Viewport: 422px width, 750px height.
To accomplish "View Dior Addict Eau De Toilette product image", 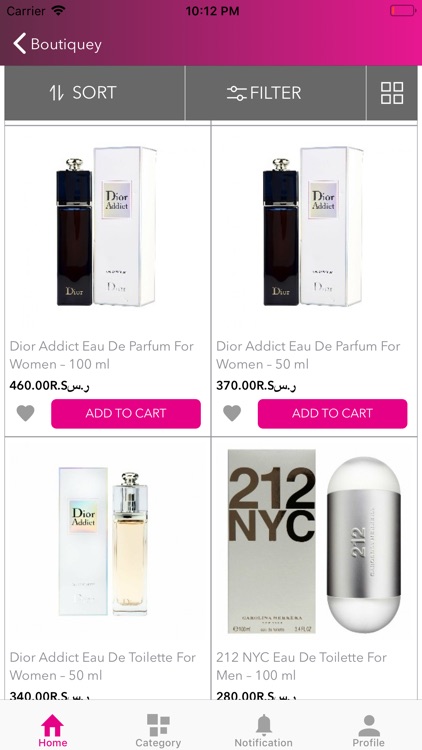I will (104, 541).
